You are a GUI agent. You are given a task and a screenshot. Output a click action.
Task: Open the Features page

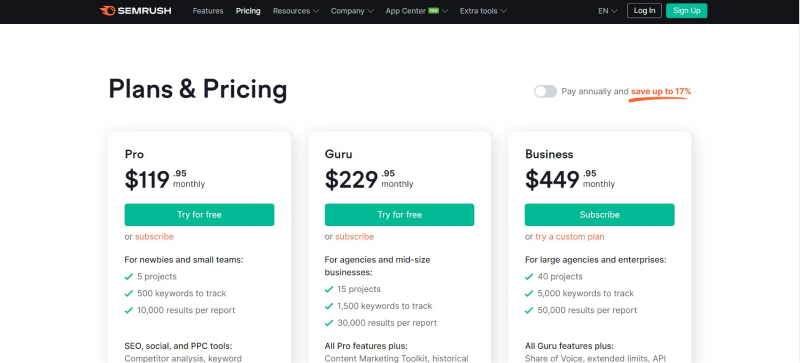click(208, 11)
